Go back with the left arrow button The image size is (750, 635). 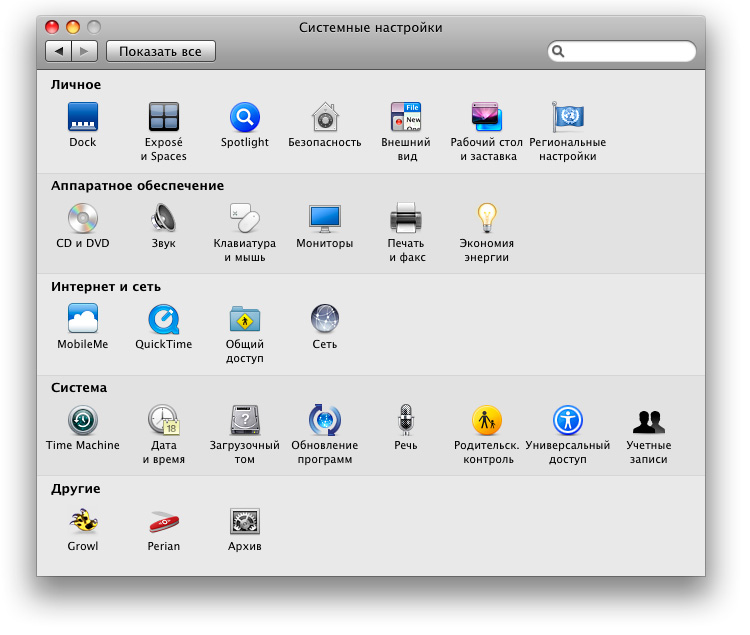[x=58, y=51]
